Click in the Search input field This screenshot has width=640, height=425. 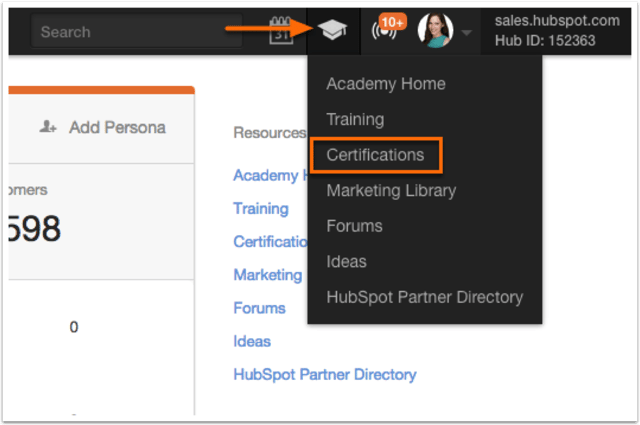[x=135, y=32]
